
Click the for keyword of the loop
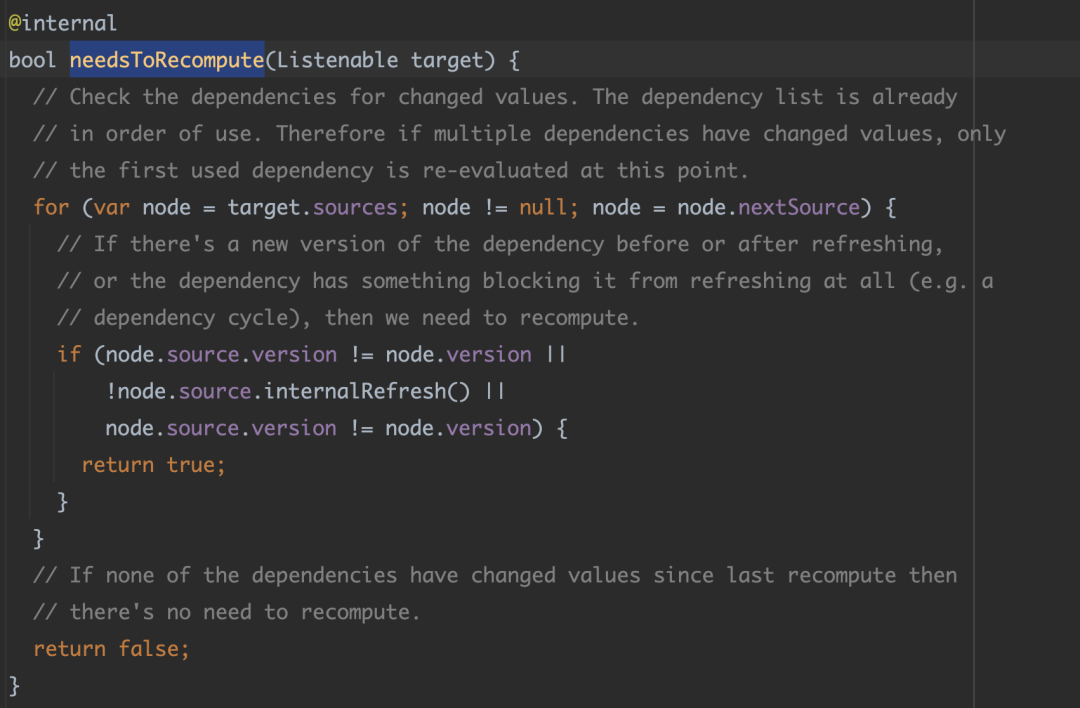pyautogui.click(x=51, y=208)
